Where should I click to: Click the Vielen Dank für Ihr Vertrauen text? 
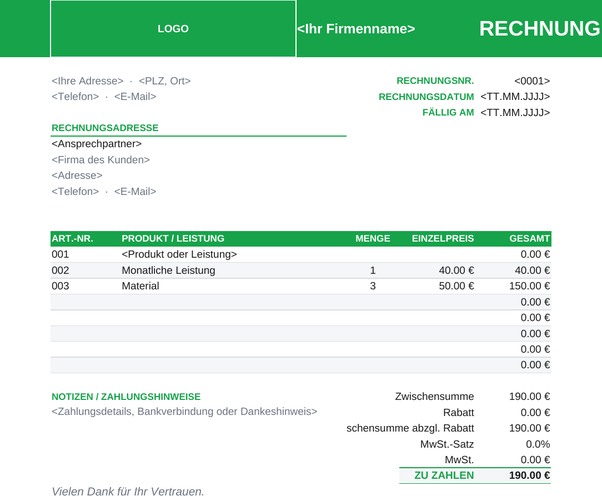[x=128, y=491]
